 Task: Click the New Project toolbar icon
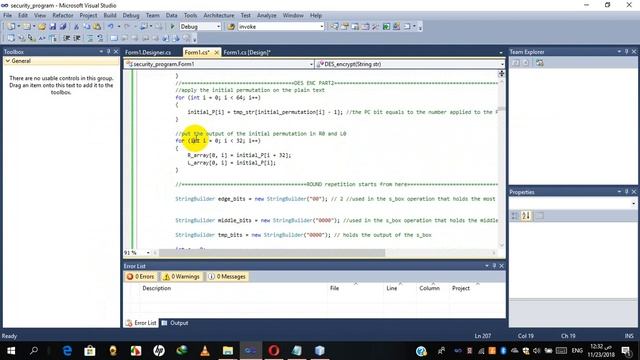click(11, 27)
